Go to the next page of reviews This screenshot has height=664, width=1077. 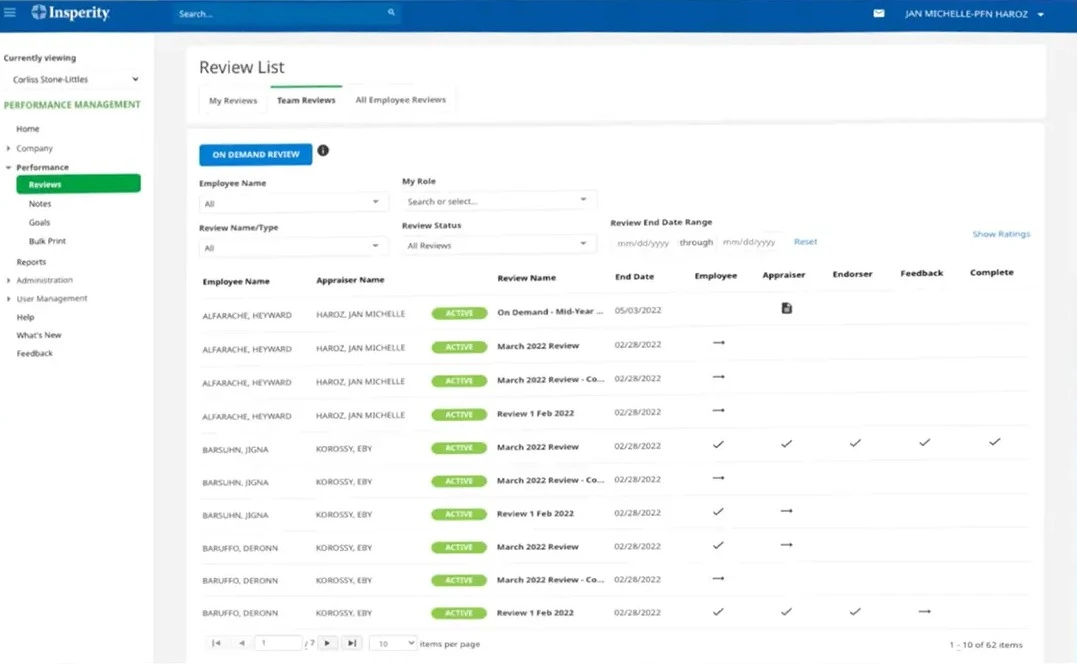pos(327,643)
